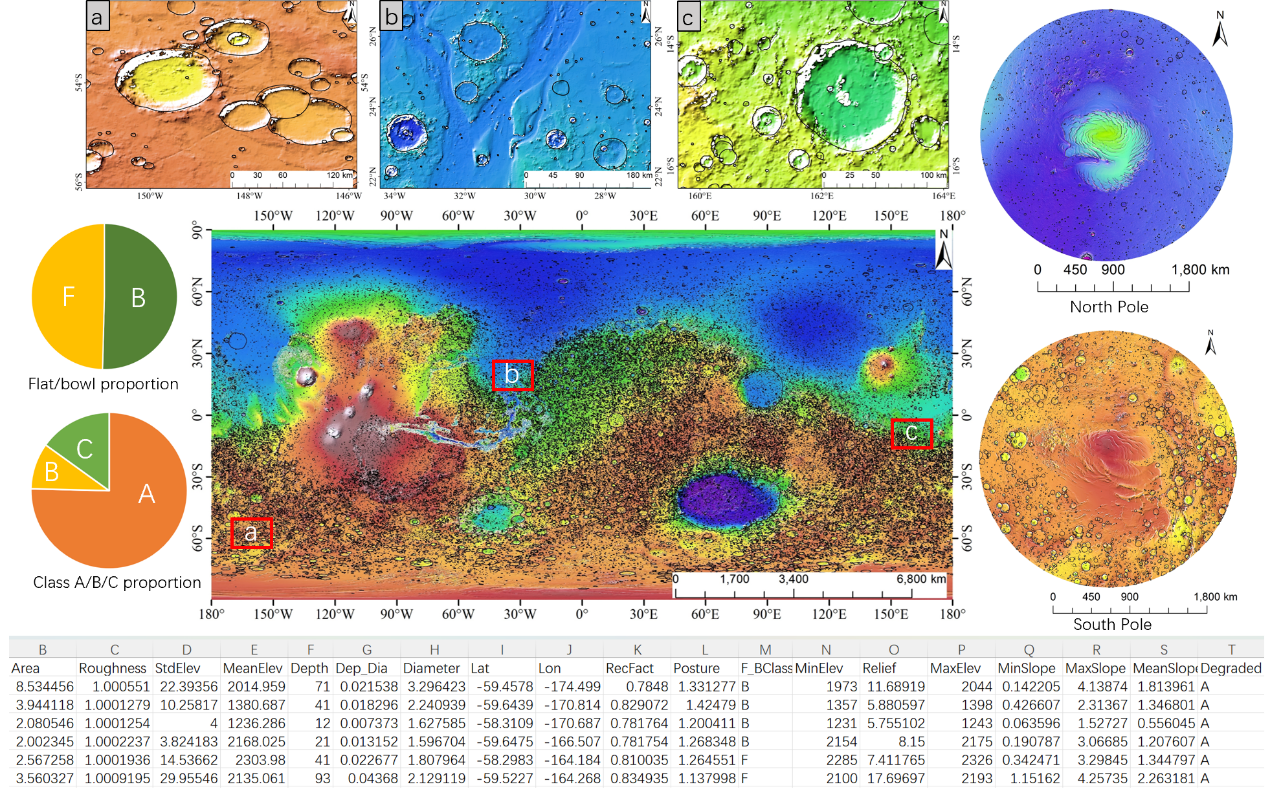Select the Diameter column header
This screenshot has height=789, width=1270.
coord(432,667)
